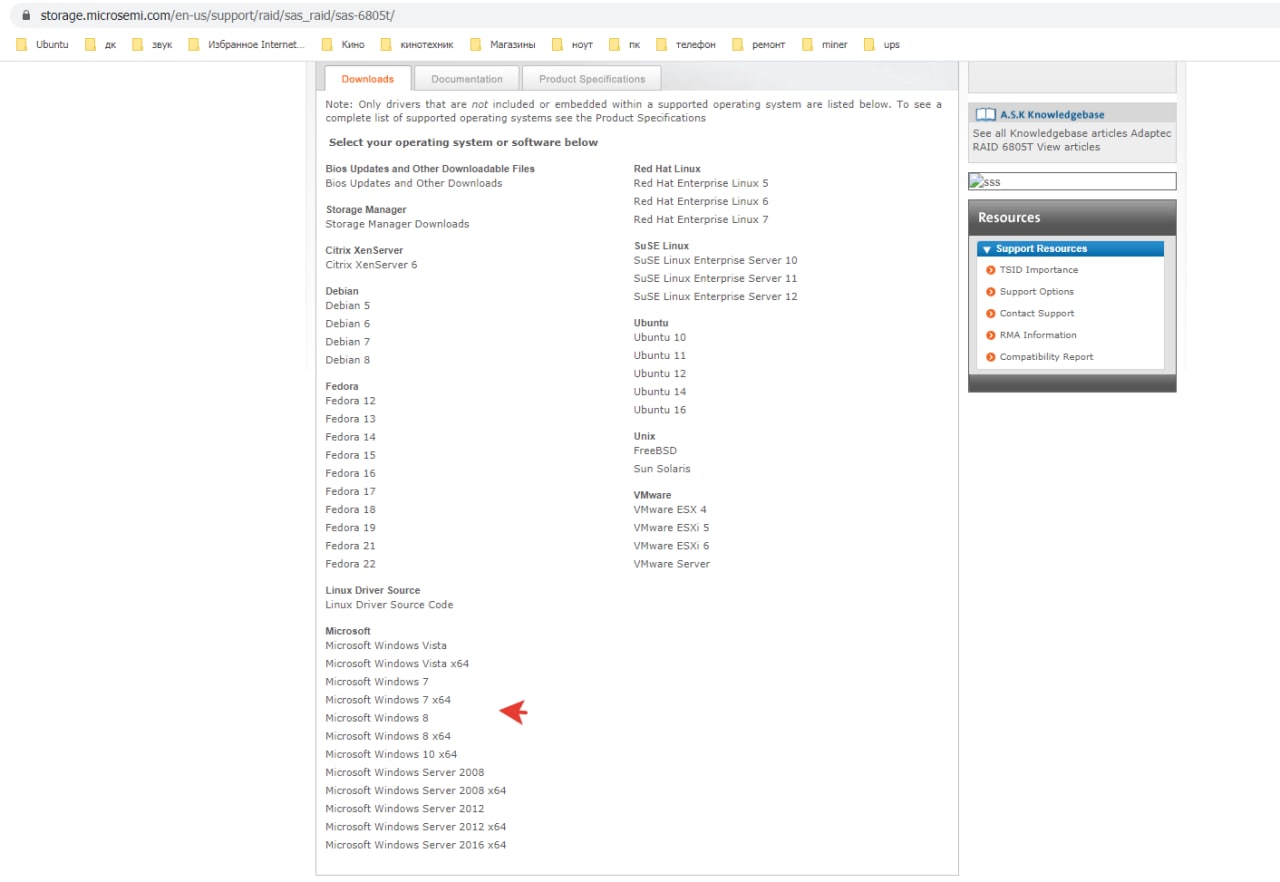The width and height of the screenshot is (1280, 882).
Task: Click the TSID Importance bullet icon
Action: (990, 270)
